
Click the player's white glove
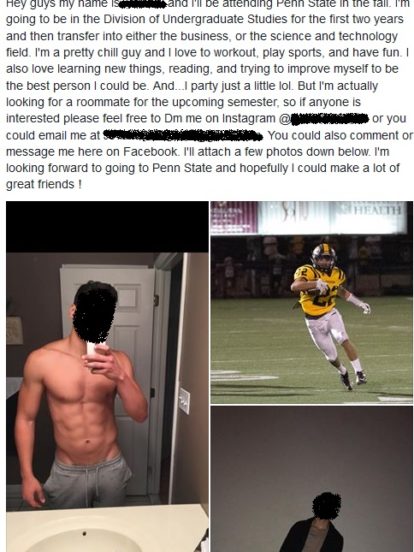[365, 308]
